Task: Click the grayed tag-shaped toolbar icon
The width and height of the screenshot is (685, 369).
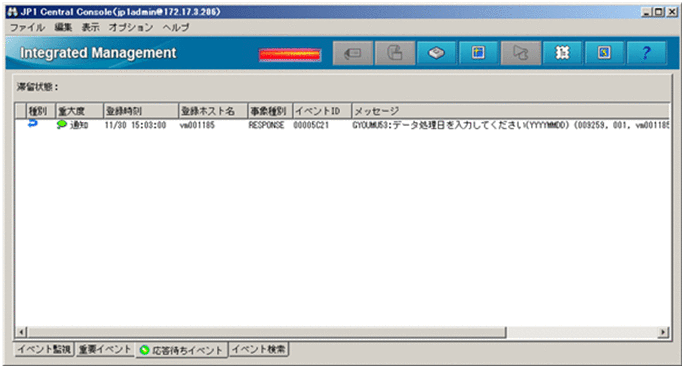Action: click(353, 53)
